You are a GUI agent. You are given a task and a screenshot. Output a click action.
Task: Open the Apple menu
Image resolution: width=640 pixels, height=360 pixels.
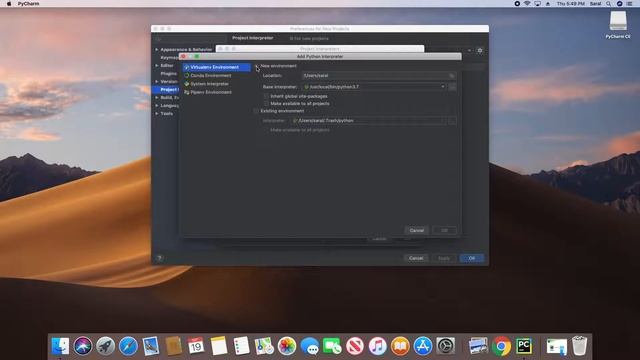(x=9, y=3)
